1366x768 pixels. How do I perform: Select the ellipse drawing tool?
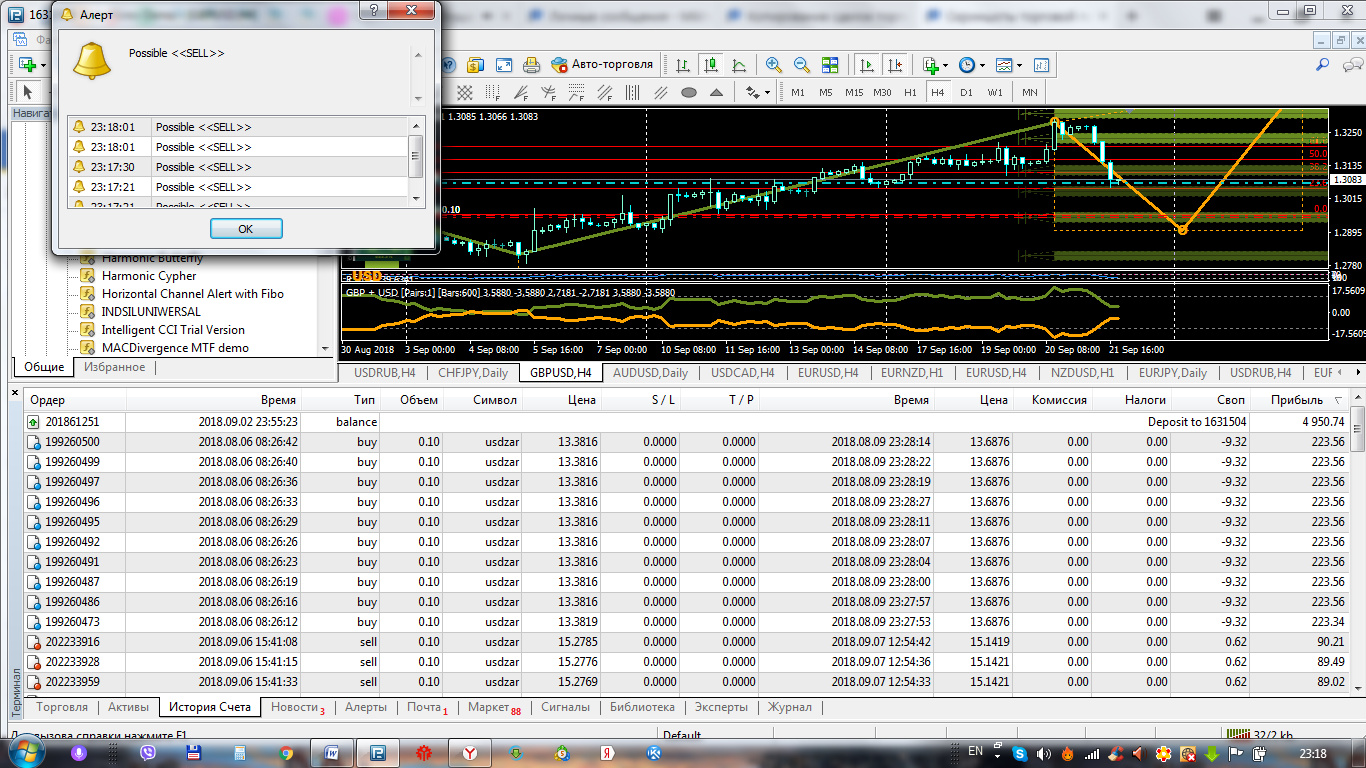[x=689, y=92]
